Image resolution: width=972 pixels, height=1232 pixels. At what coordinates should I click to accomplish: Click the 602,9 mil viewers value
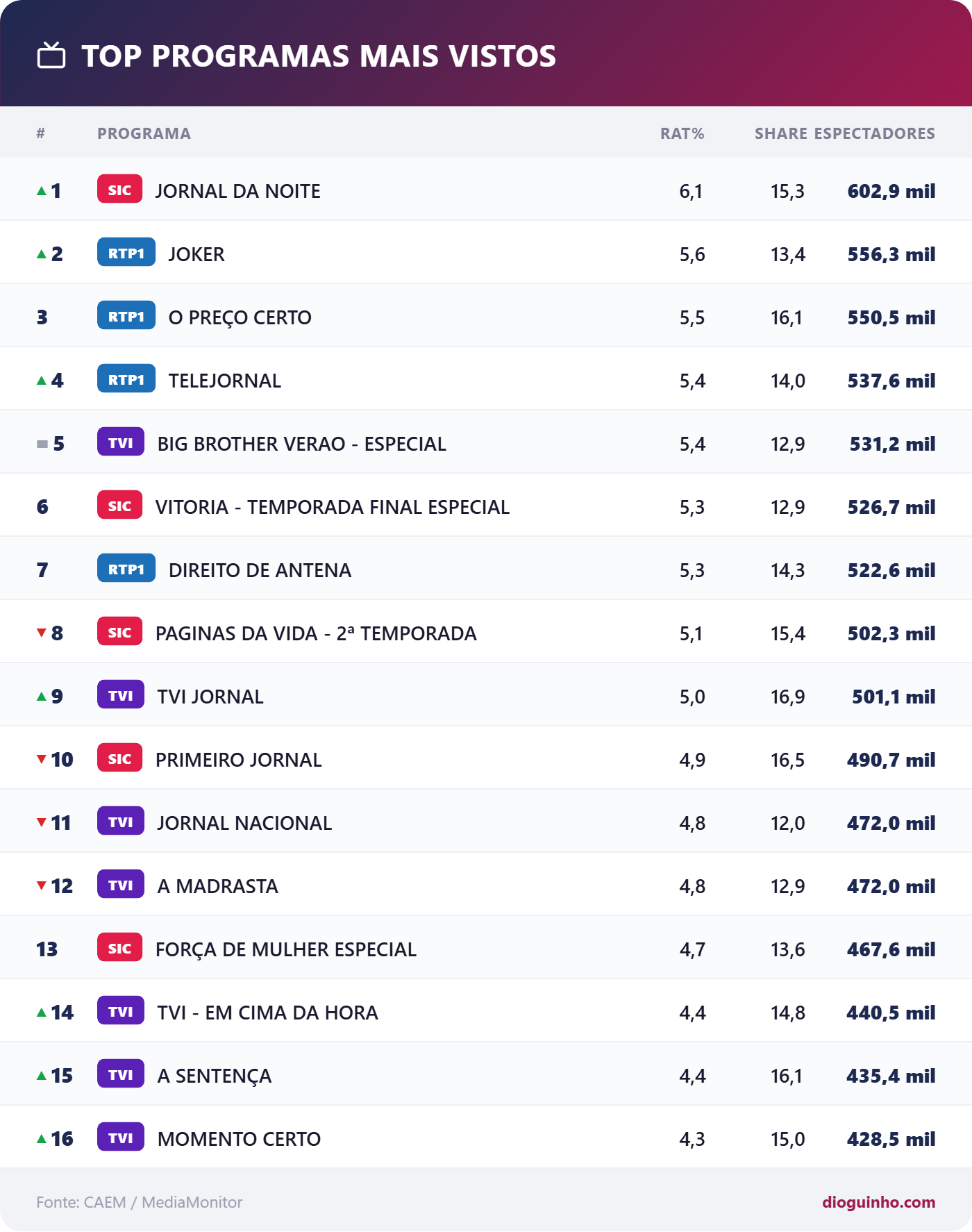tap(891, 191)
